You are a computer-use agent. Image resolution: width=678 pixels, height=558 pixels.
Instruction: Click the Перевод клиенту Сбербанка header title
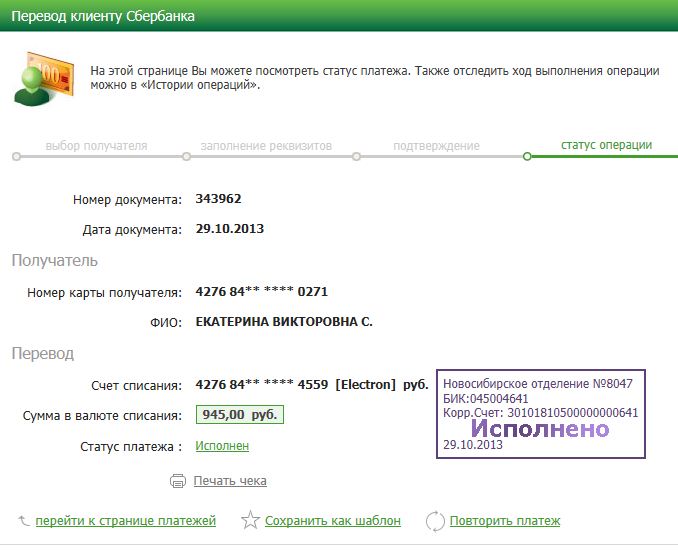(103, 16)
